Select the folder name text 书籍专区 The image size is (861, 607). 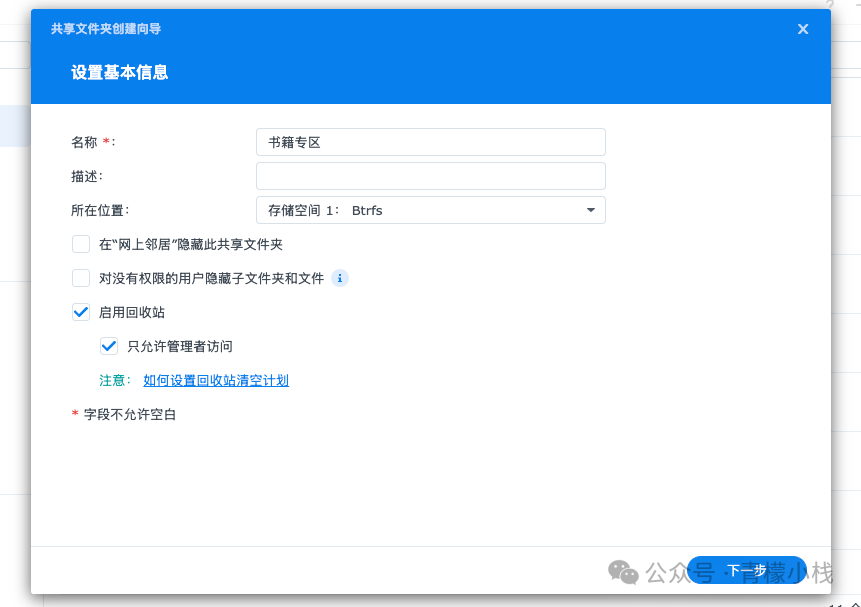click(x=290, y=141)
